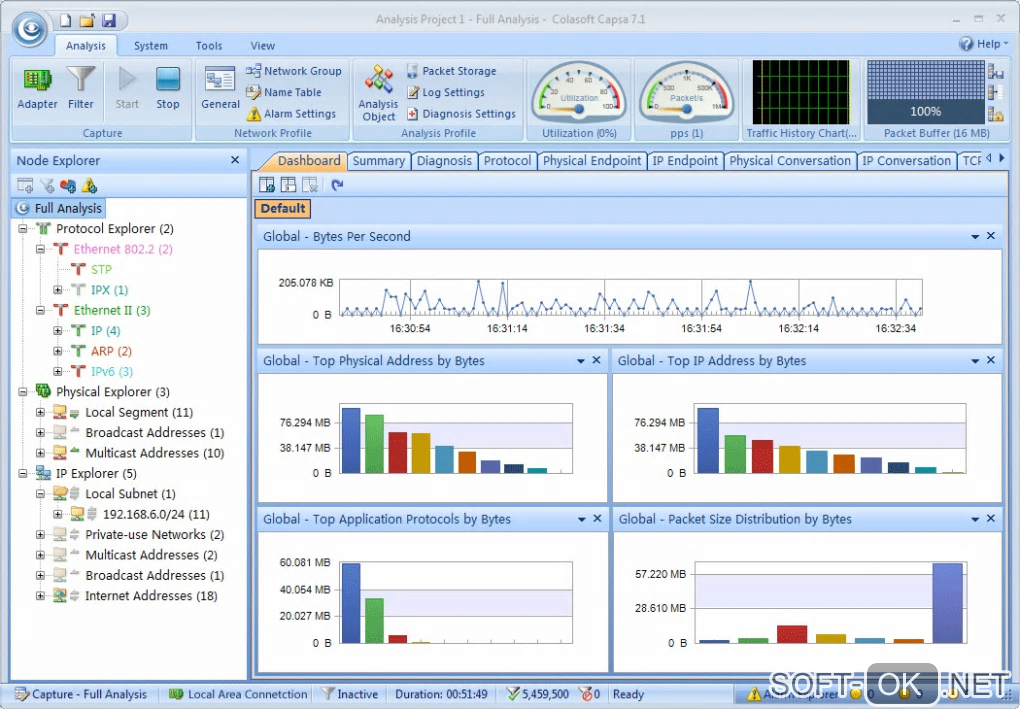
Task: Click the Node Explorer filter toolbar icon
Action: 47,186
